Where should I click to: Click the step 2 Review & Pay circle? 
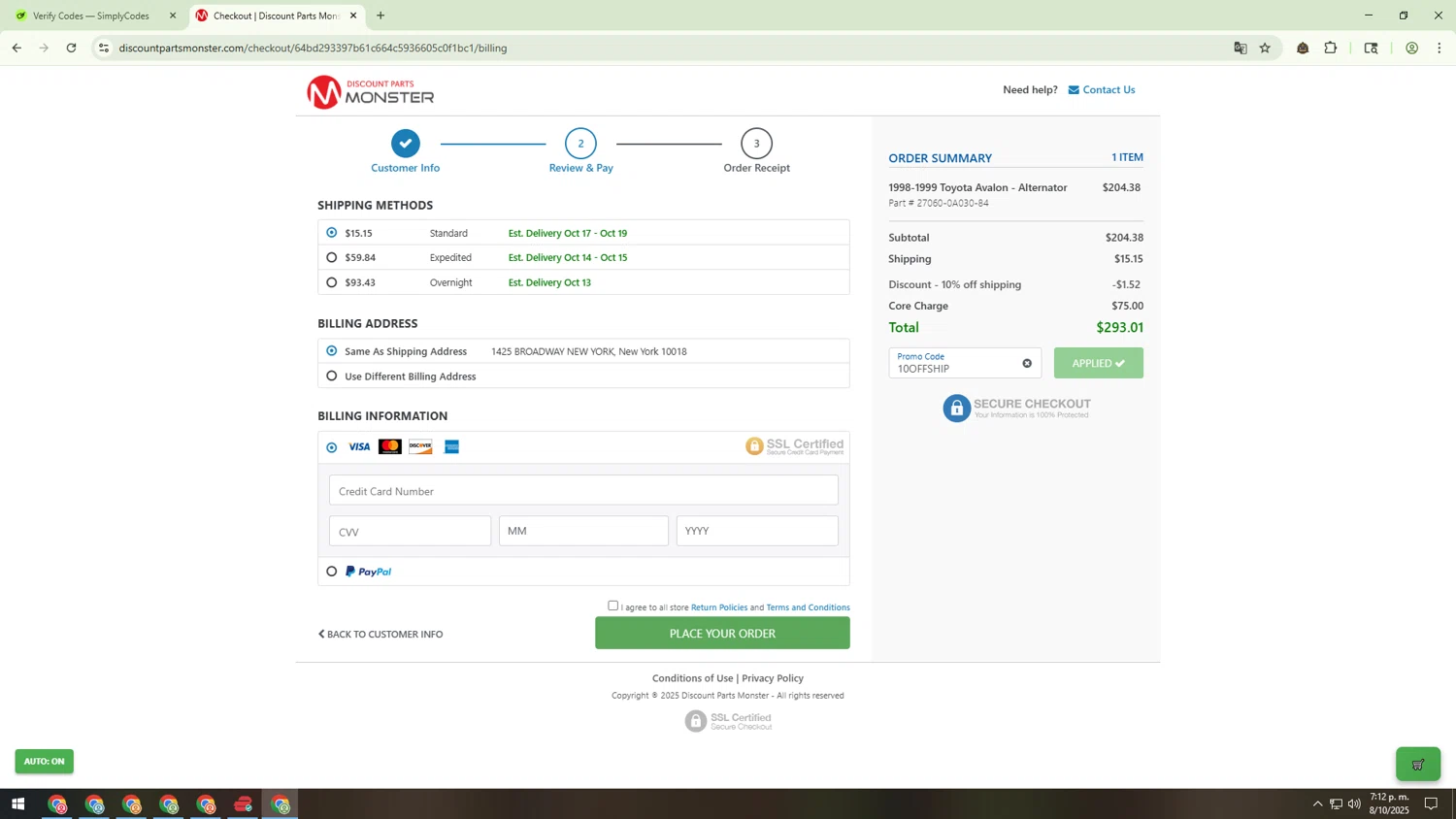[x=580, y=144]
